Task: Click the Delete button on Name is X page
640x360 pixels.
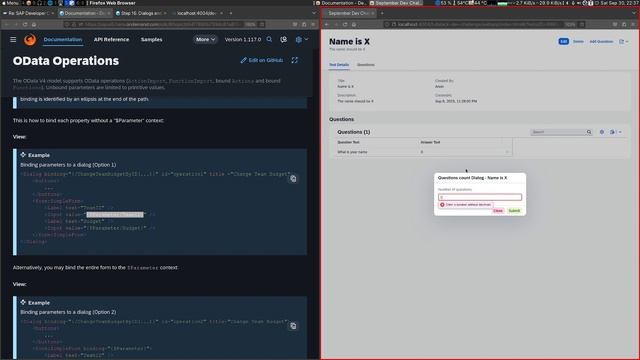Action: (578, 42)
